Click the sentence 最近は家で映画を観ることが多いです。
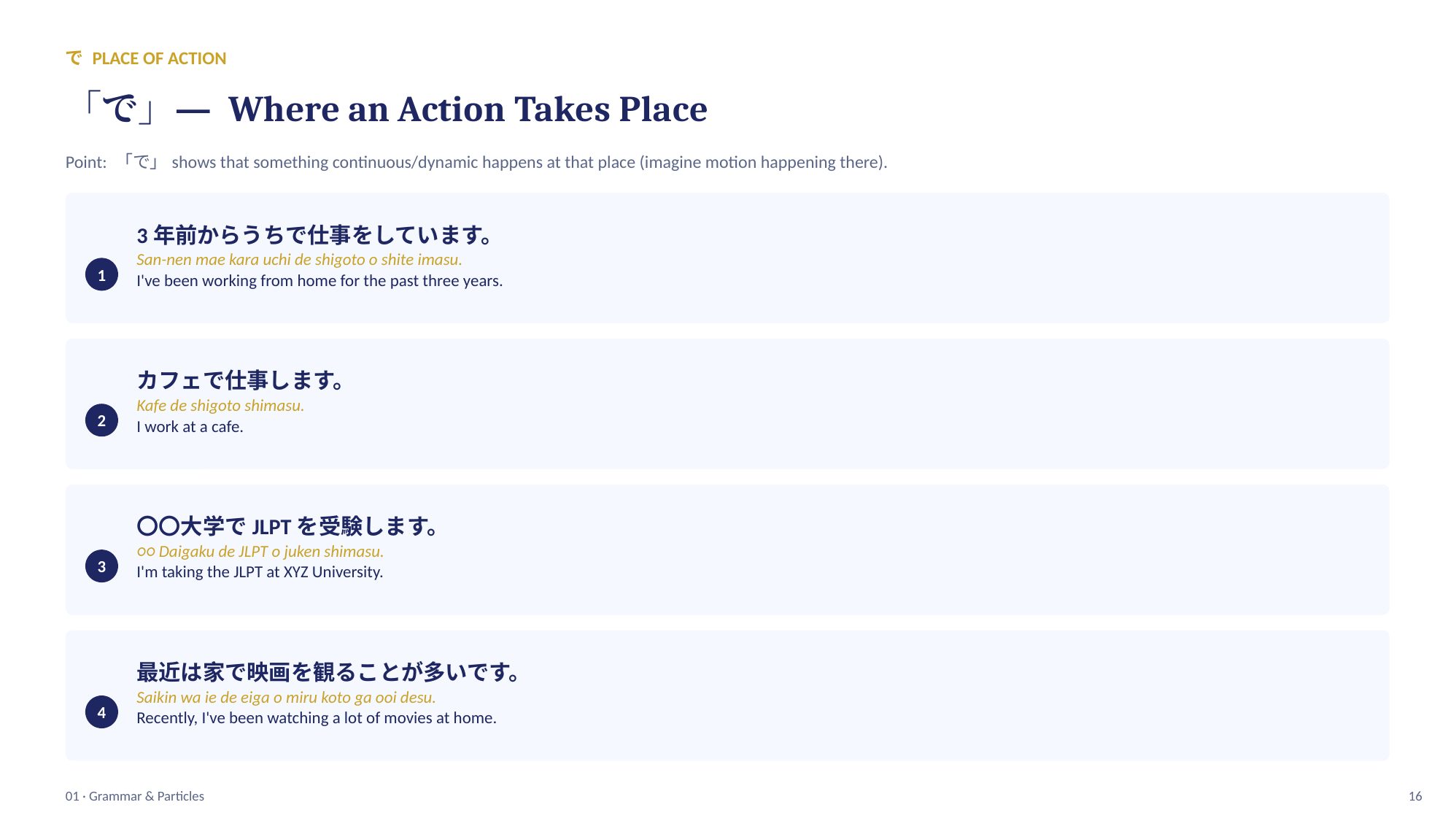Screen dimensions: 1456x821 (x=328, y=672)
